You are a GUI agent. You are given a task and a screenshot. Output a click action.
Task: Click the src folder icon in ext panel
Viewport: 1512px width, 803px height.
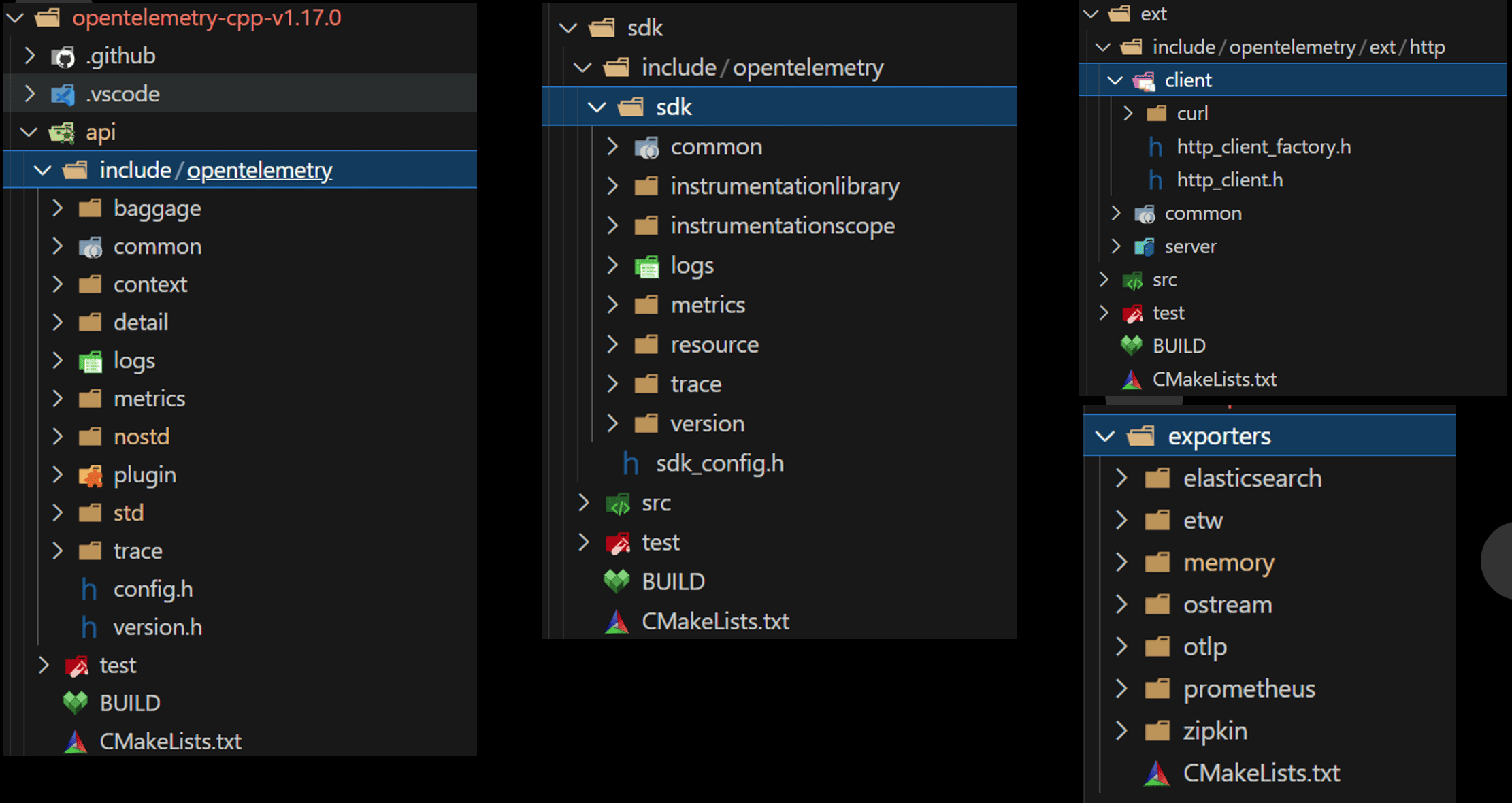(x=1132, y=280)
